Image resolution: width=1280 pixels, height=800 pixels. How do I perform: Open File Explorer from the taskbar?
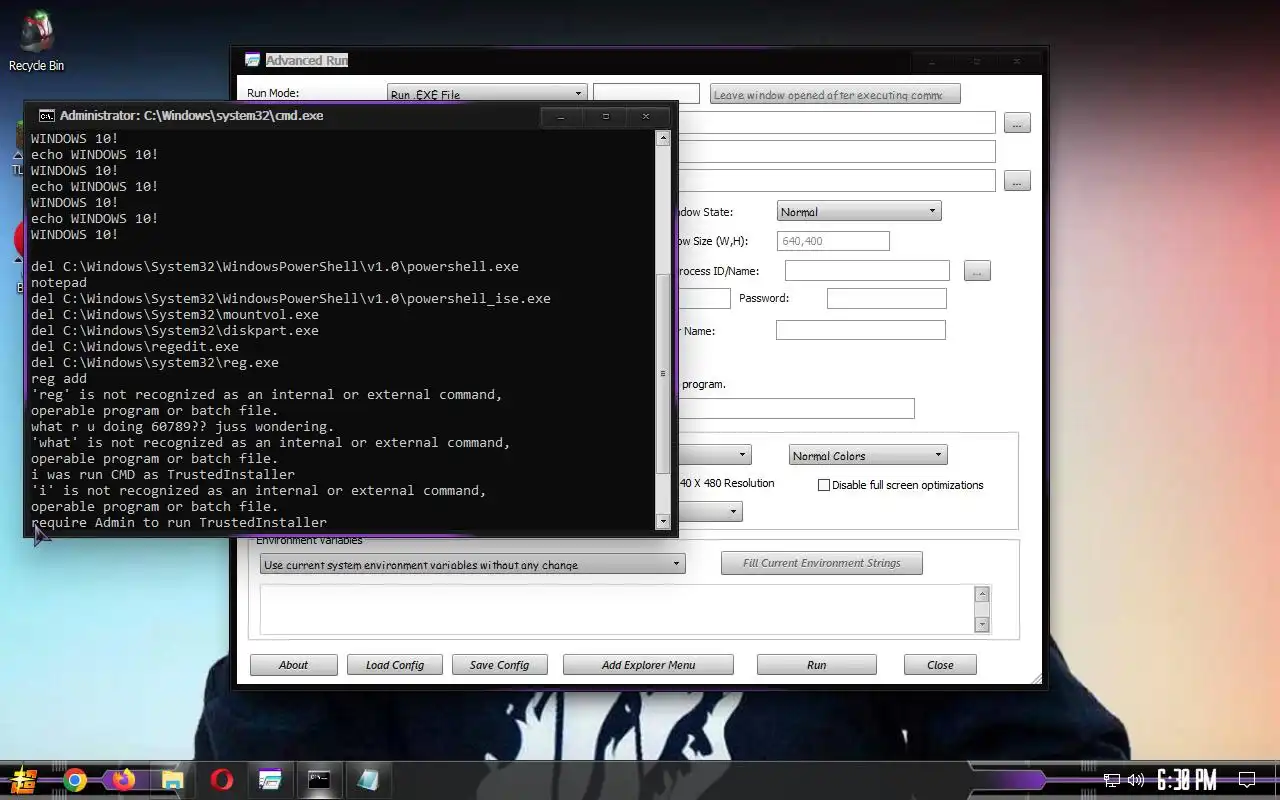[172, 779]
